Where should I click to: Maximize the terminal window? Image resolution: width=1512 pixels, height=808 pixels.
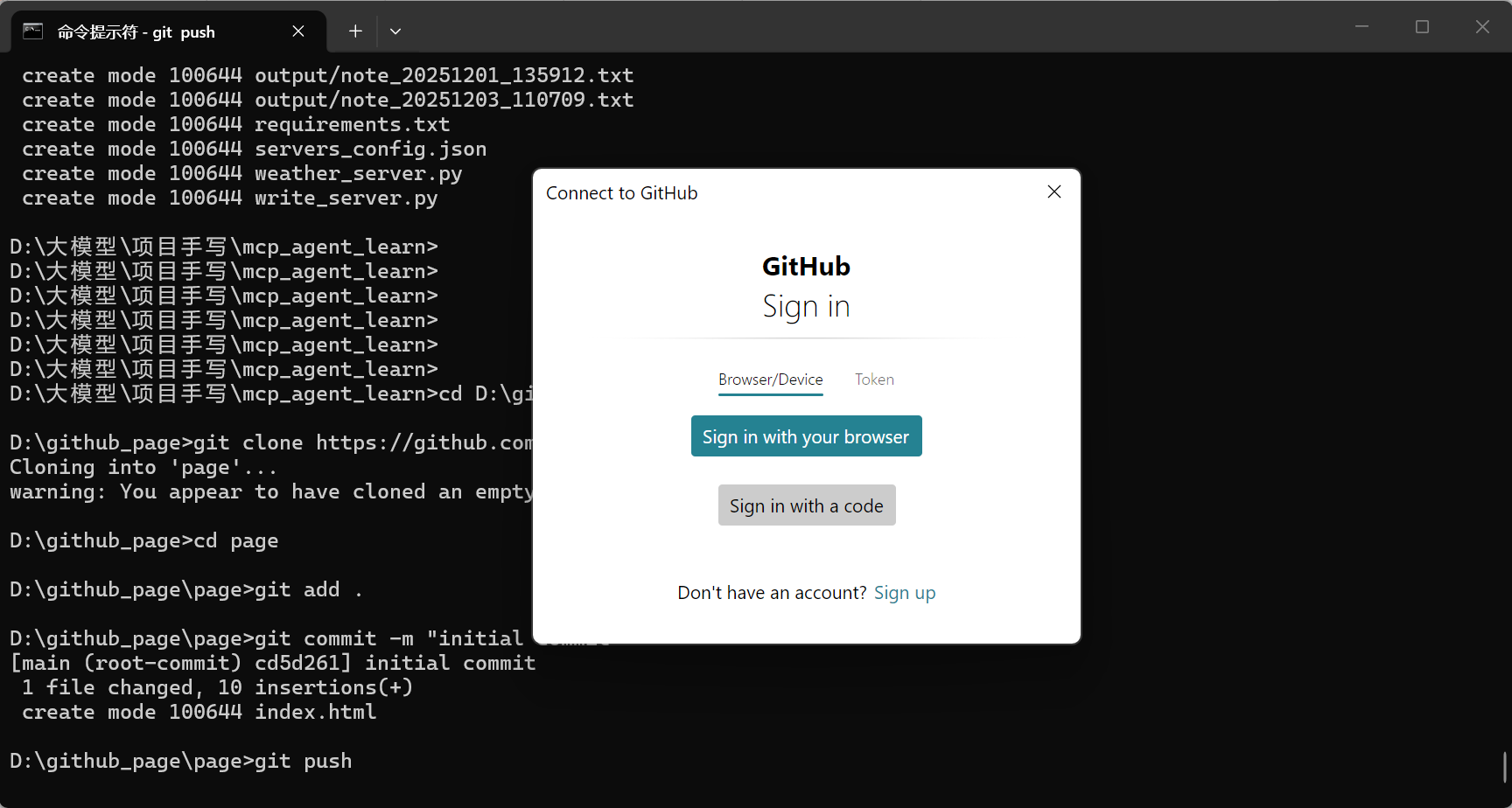click(1422, 27)
